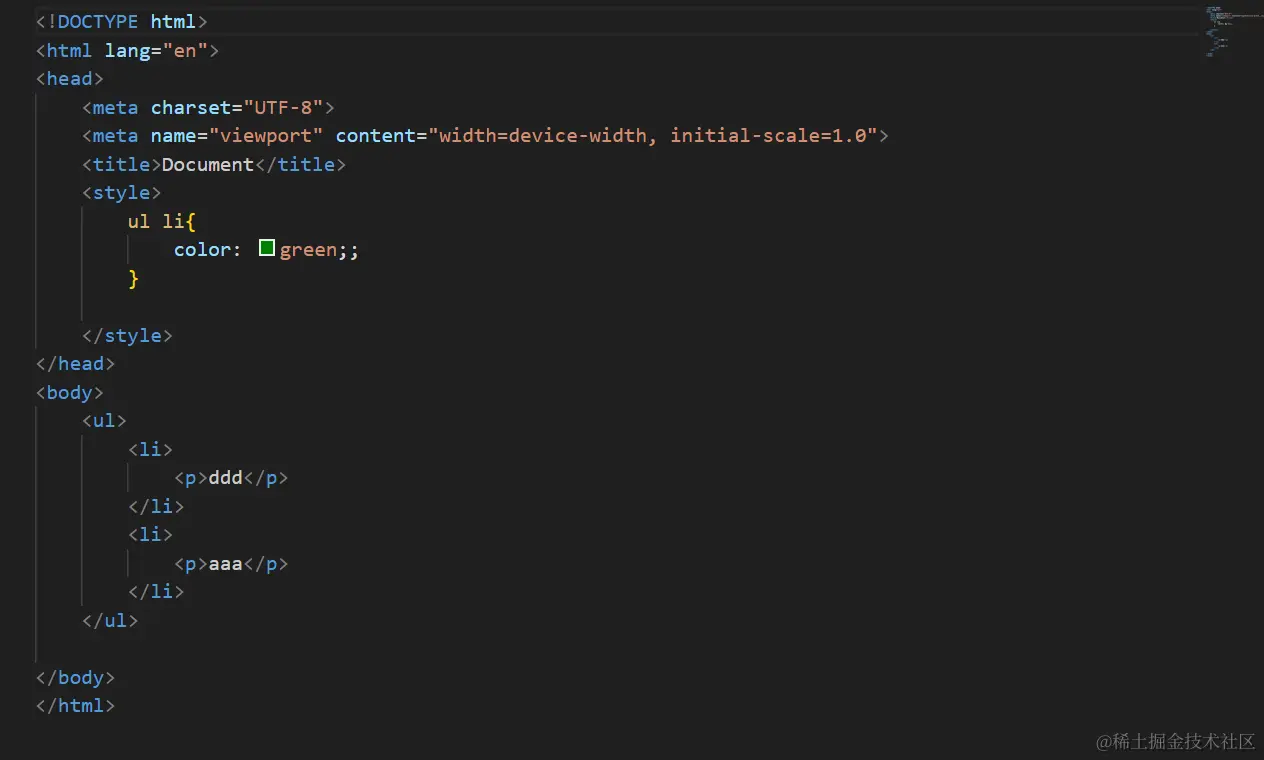Click the "UTF-8" string value
The width and height of the screenshot is (1264, 760).
pos(283,107)
